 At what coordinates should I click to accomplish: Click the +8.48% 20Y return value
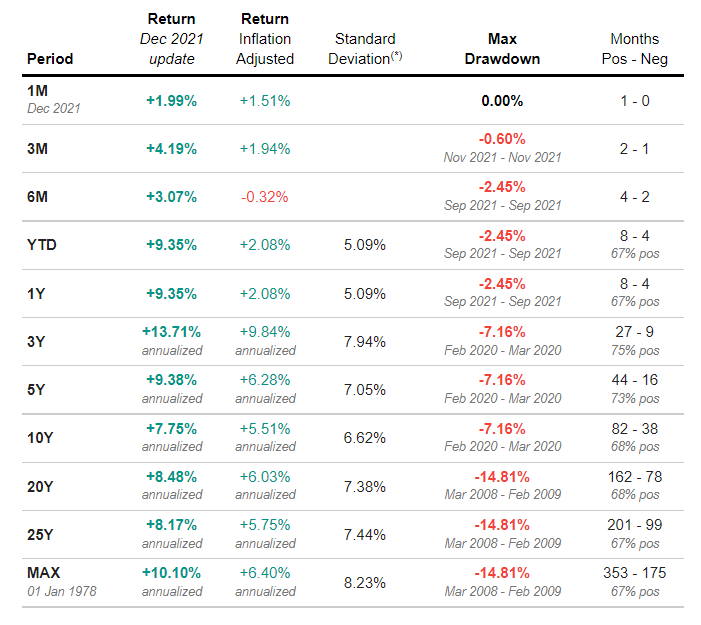tap(171, 476)
